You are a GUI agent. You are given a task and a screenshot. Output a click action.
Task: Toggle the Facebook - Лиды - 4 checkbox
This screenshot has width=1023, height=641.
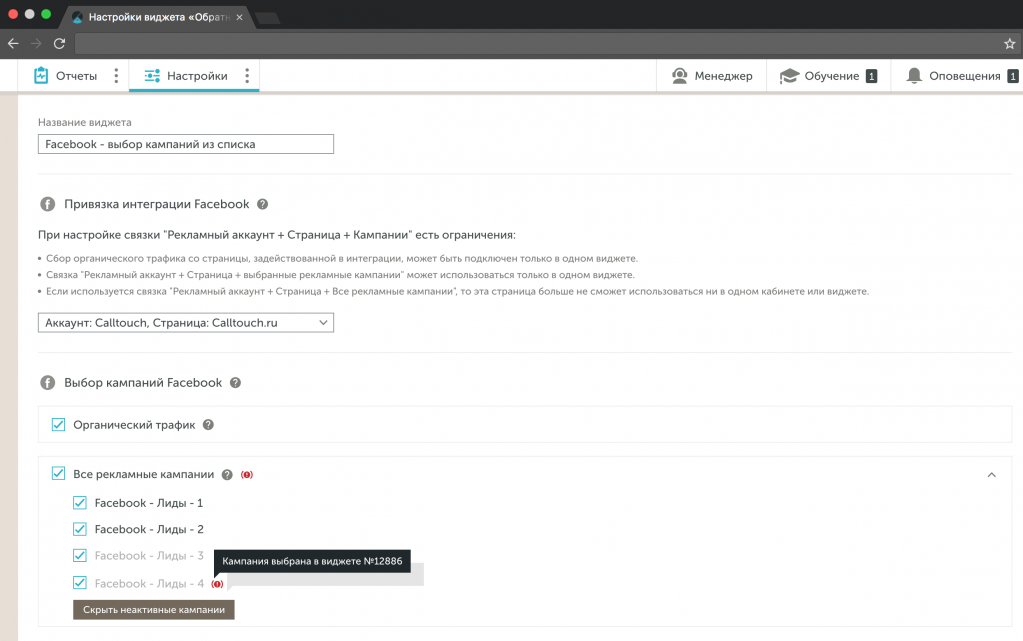coord(80,582)
